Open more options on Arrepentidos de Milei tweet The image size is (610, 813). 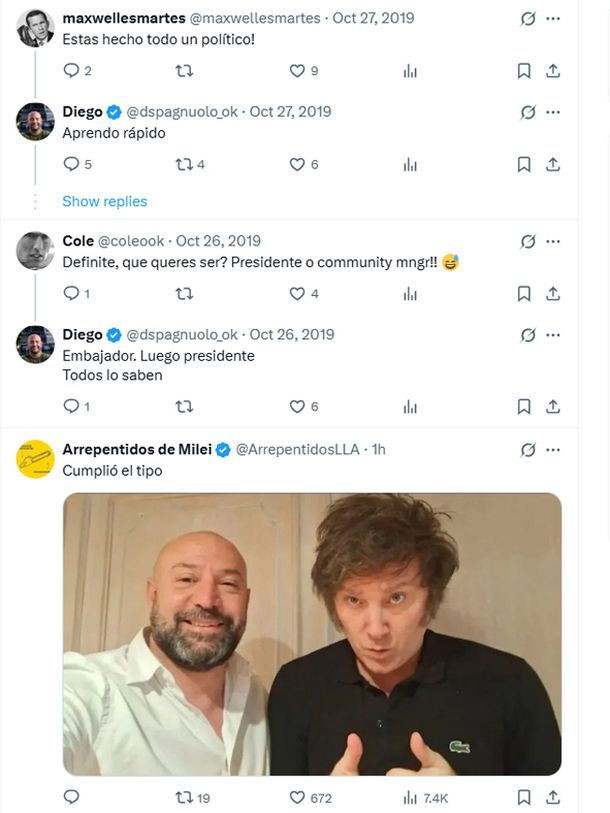pos(553,450)
